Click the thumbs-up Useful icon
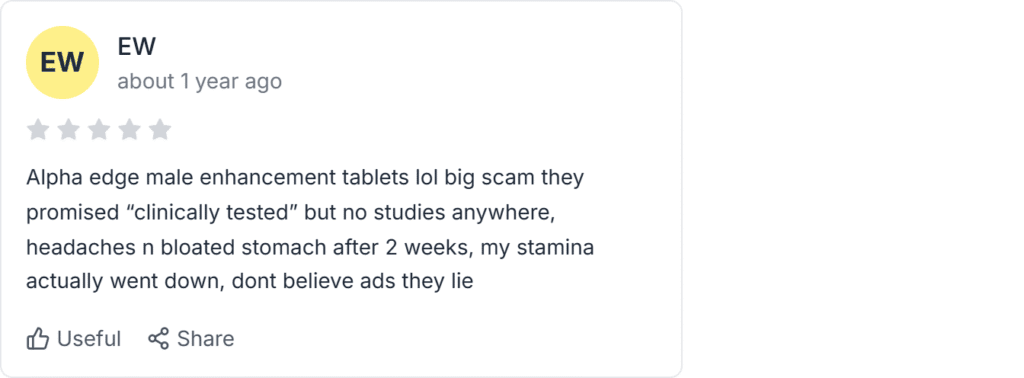This screenshot has height=378, width=1024. [38, 339]
